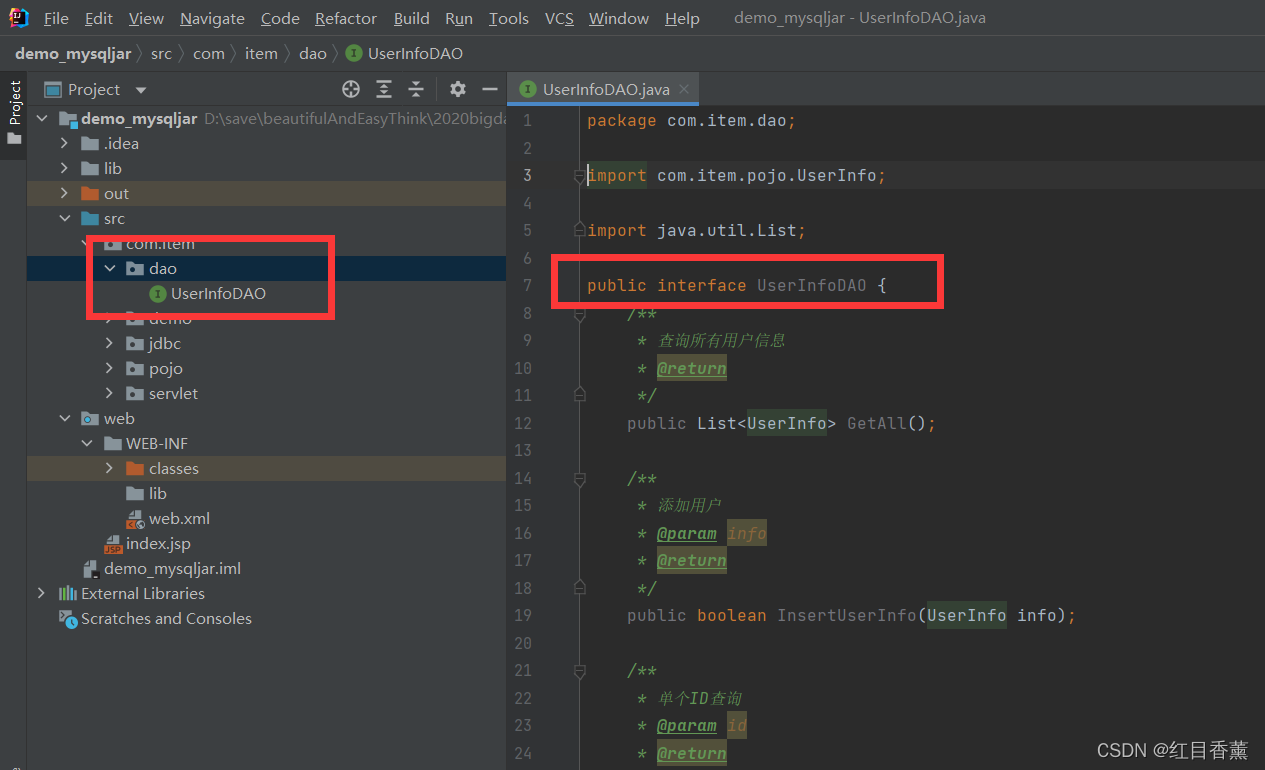Viewport: 1265px width, 770px height.
Task: Toggle Javadoc fold marker on line 21
Action: point(580,671)
